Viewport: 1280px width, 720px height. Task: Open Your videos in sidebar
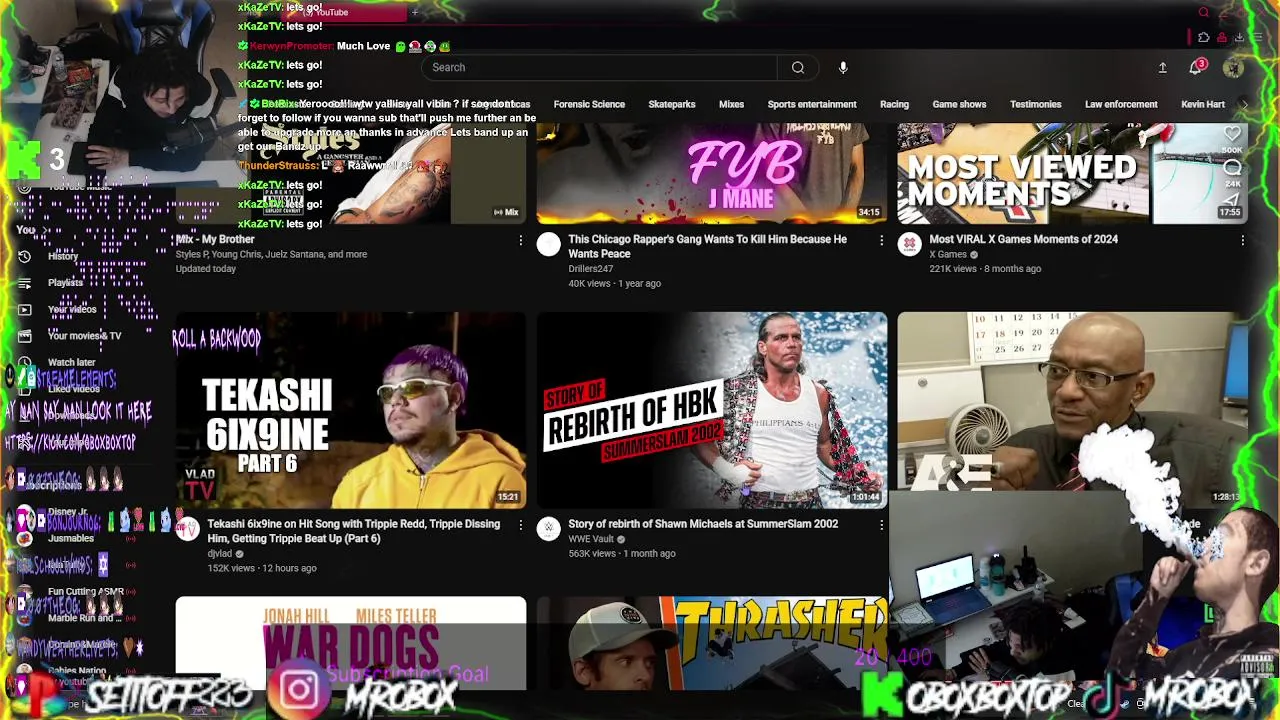pos(72,309)
